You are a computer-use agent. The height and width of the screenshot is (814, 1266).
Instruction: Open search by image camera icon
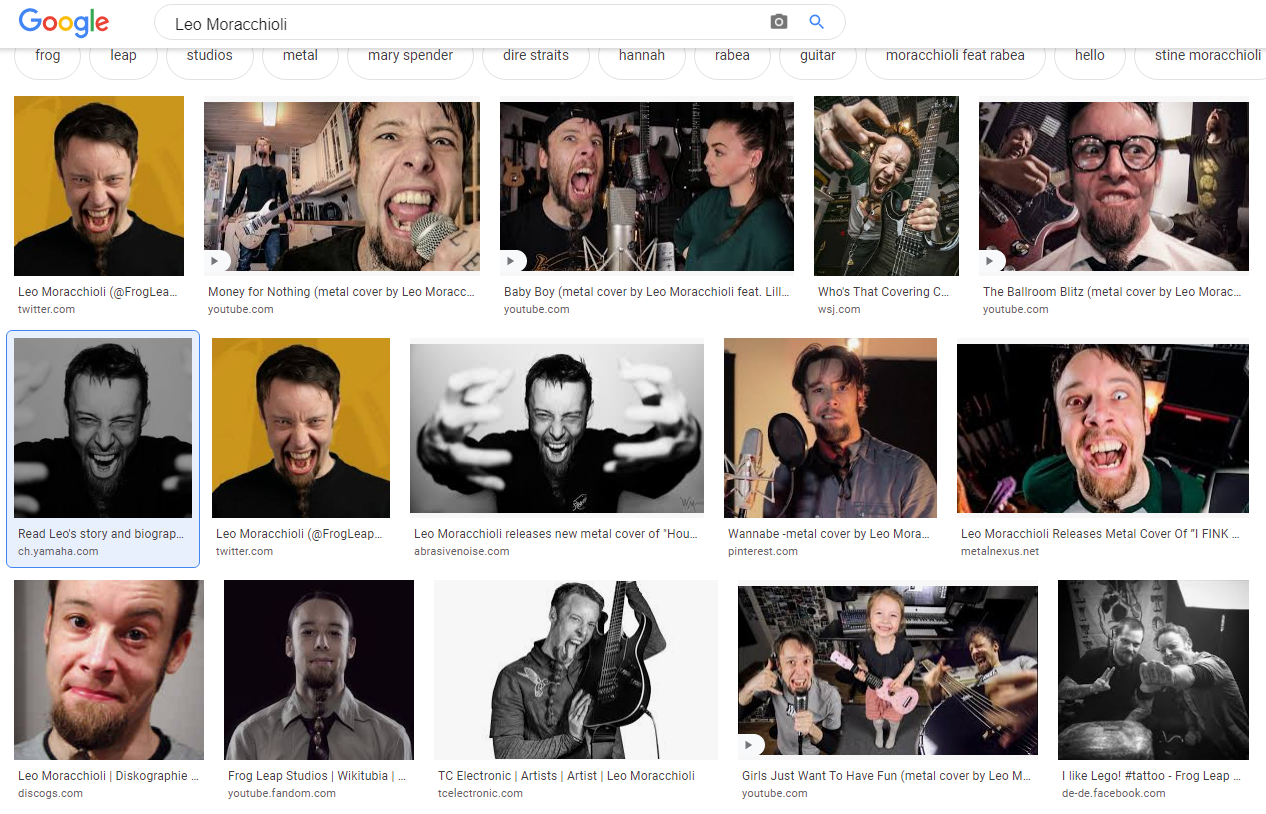779,22
